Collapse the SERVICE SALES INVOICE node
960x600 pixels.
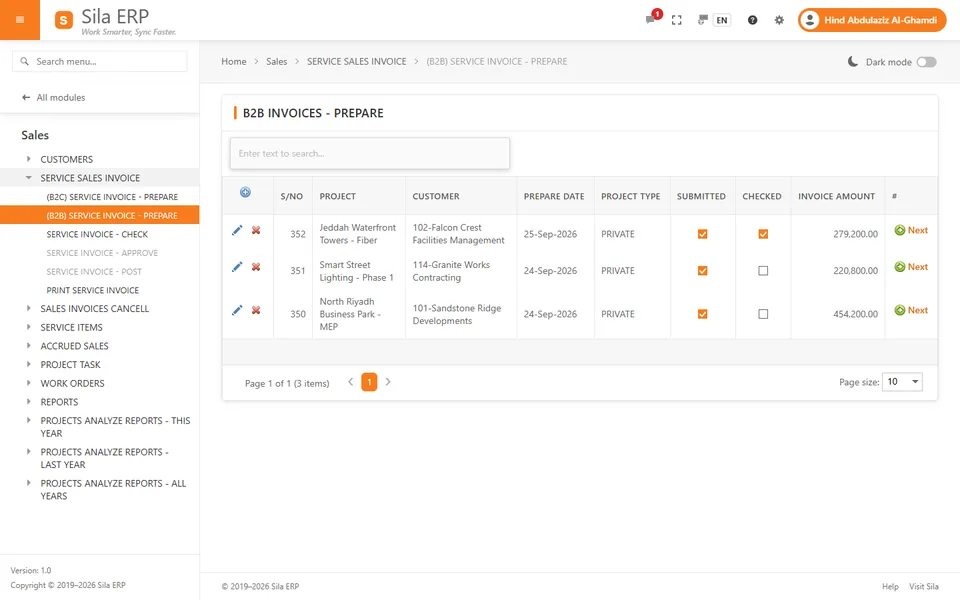[28, 178]
